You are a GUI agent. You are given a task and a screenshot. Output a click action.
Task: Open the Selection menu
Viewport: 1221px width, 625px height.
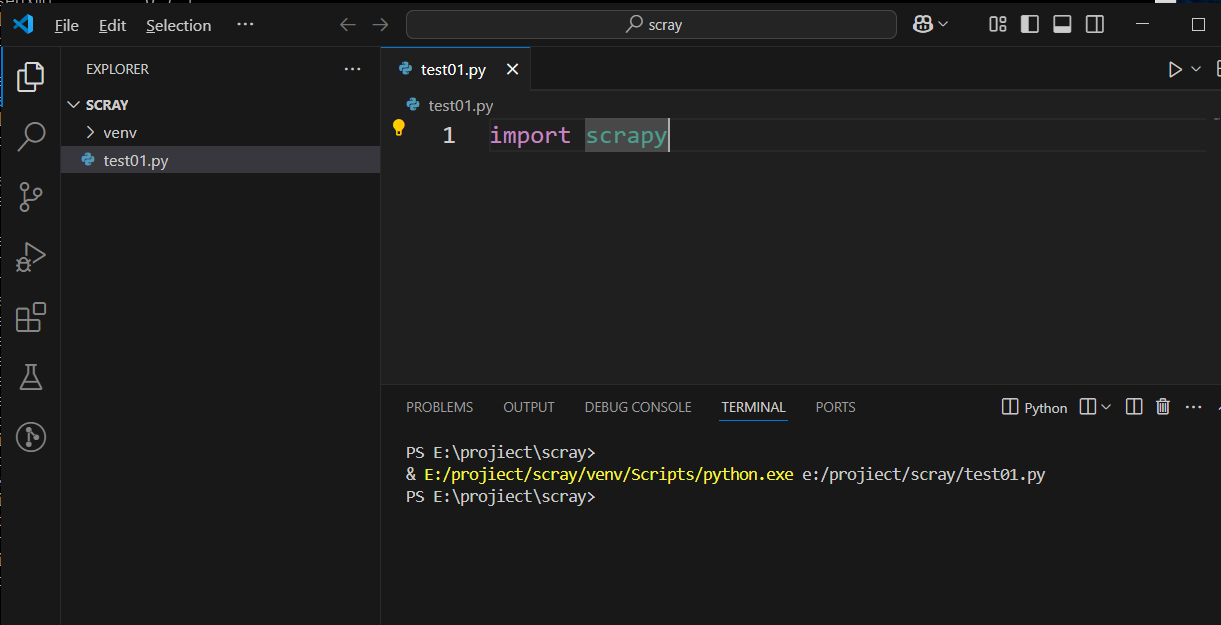[178, 25]
